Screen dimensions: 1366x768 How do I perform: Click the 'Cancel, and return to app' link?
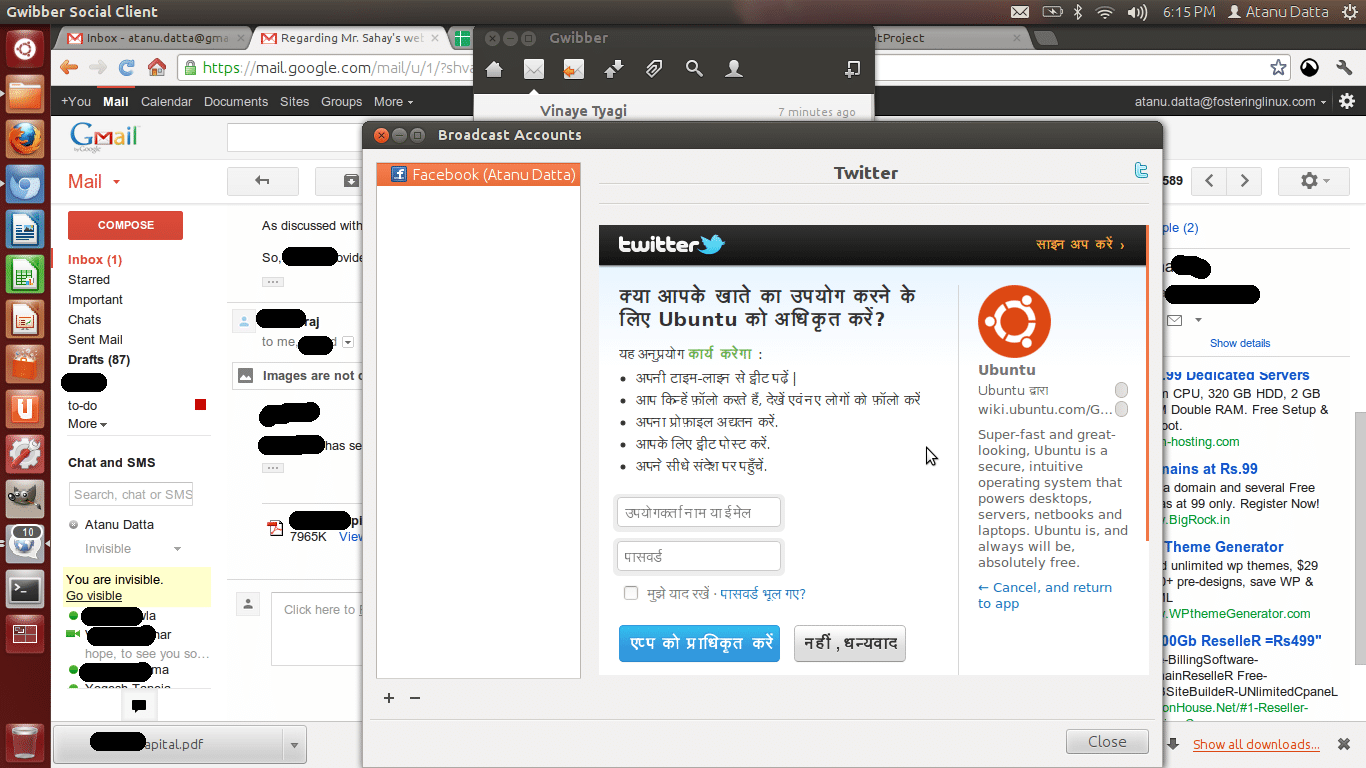tap(1045, 595)
